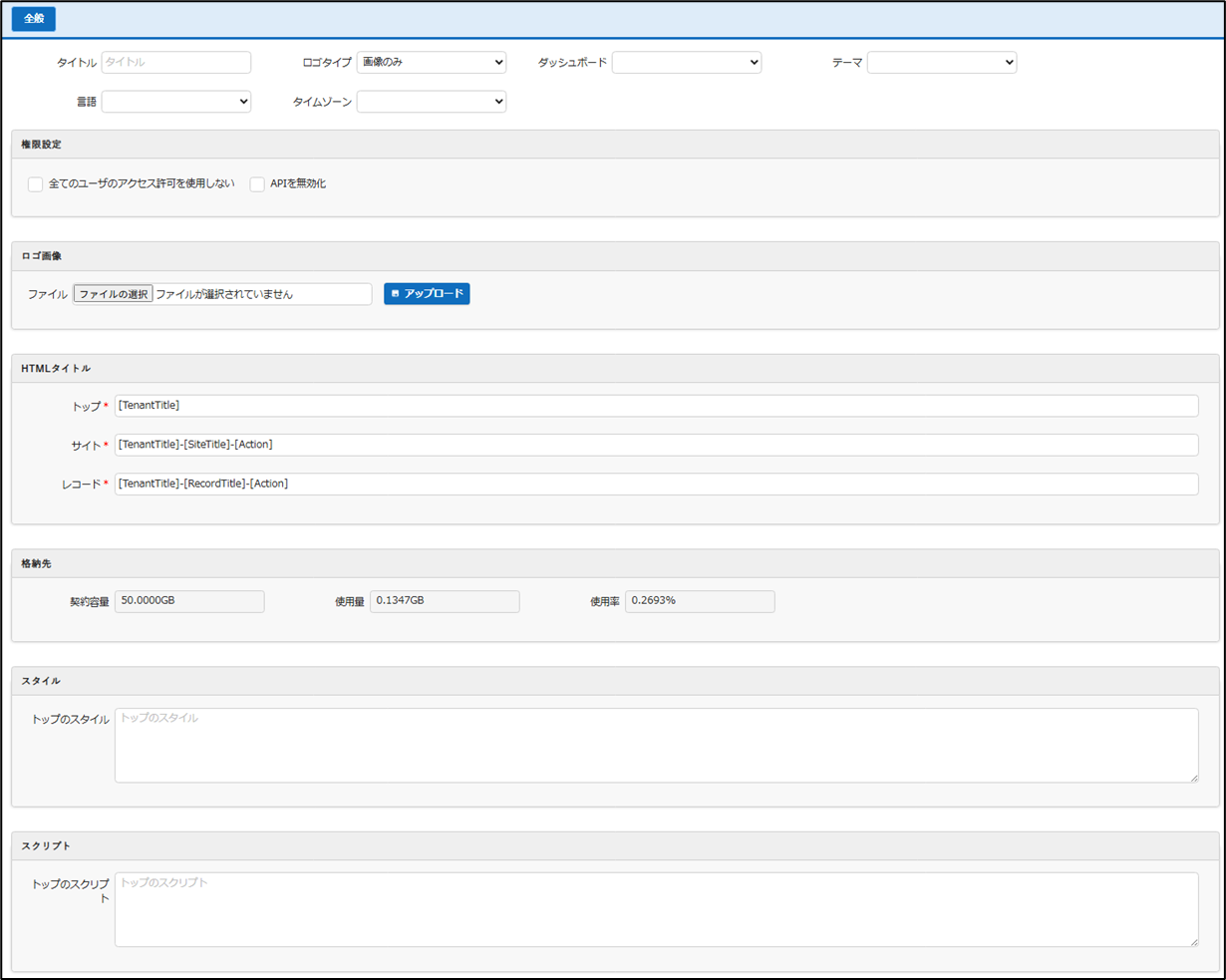
Task: Click the 権限設定 section header
Action: click(615, 145)
